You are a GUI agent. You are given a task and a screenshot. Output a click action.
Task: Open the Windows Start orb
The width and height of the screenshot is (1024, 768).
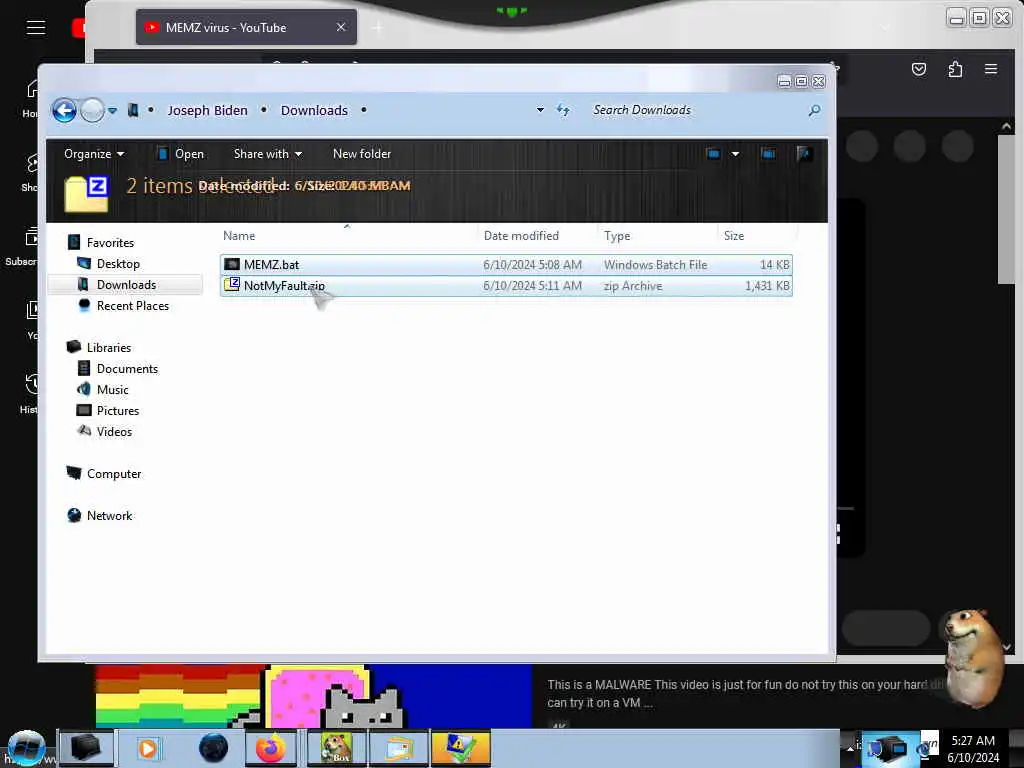coord(26,748)
